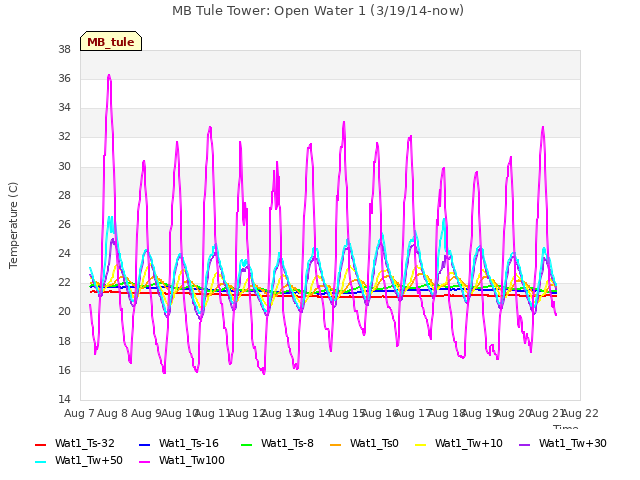Click the red Wat1_Ts-32 legend swatch
640x480 pixels.
click(x=40, y=444)
